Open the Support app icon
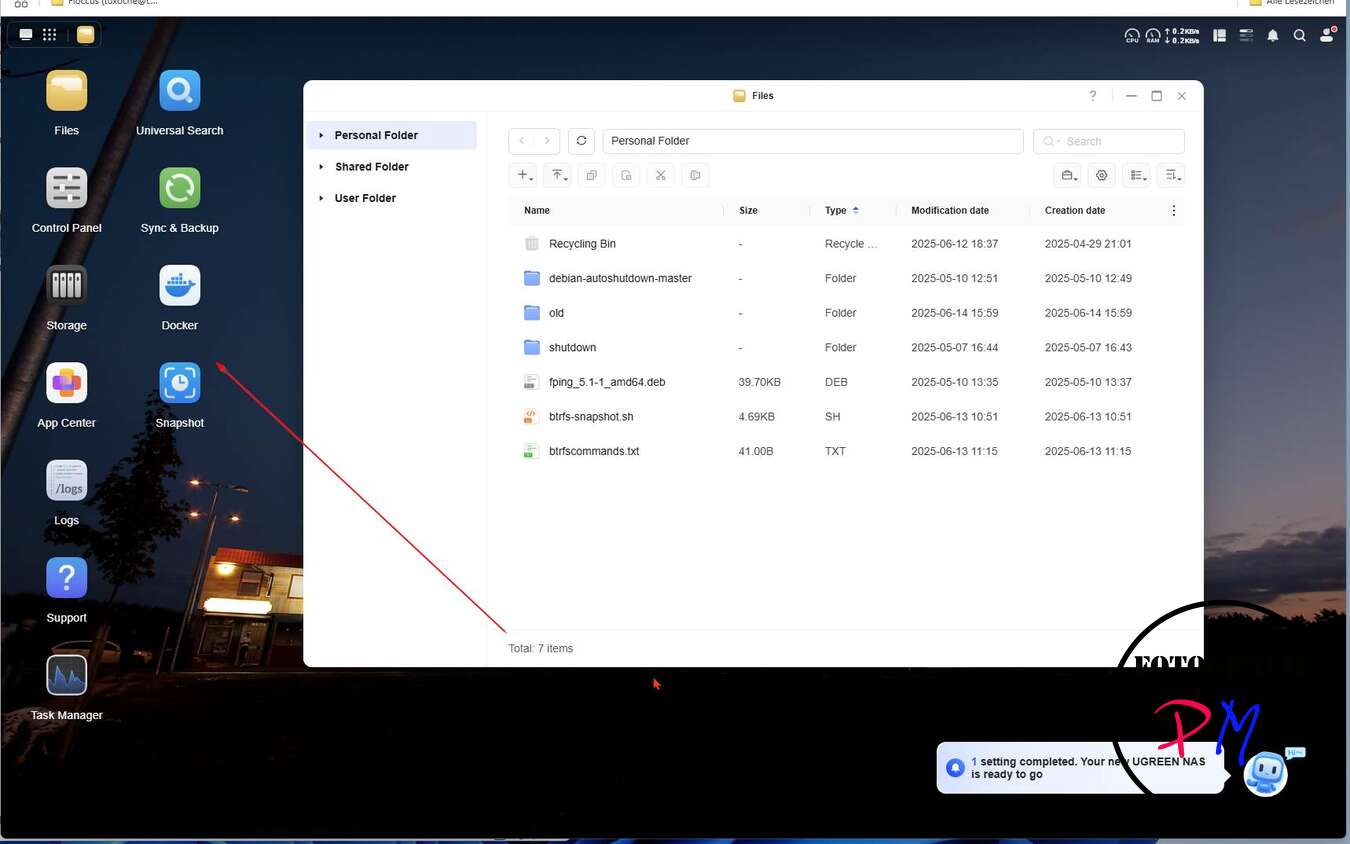Screen dimensions: 1350x844 (67, 578)
